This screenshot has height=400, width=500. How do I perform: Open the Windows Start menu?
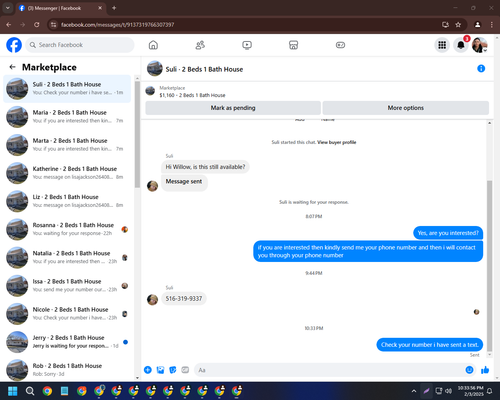12,391
